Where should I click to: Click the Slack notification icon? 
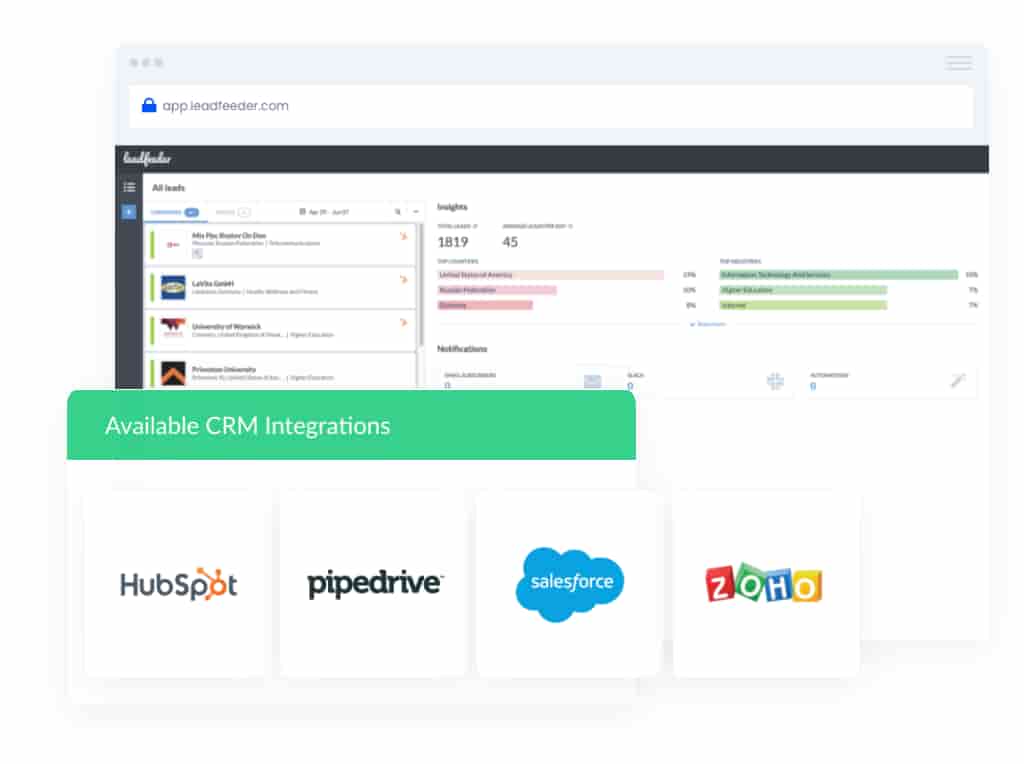pyautogui.click(x=775, y=381)
